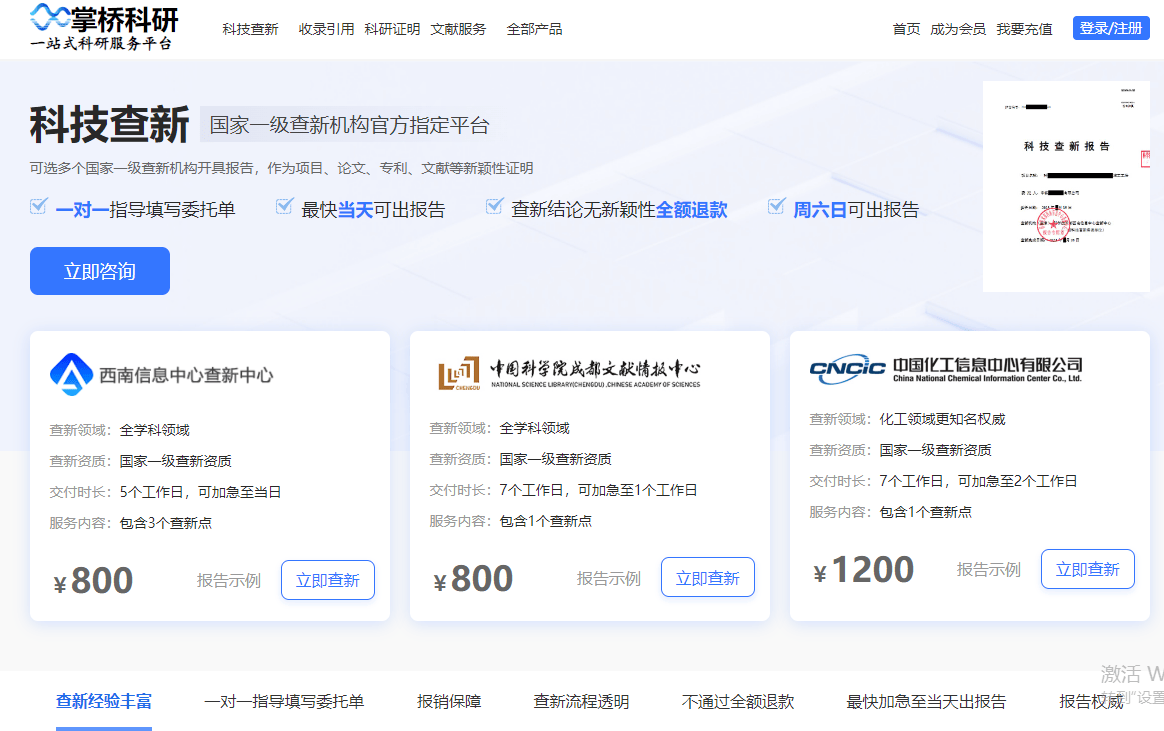Click checkmark icon beside 一对一指导填写委托单
The image size is (1164, 731).
tap(39, 206)
